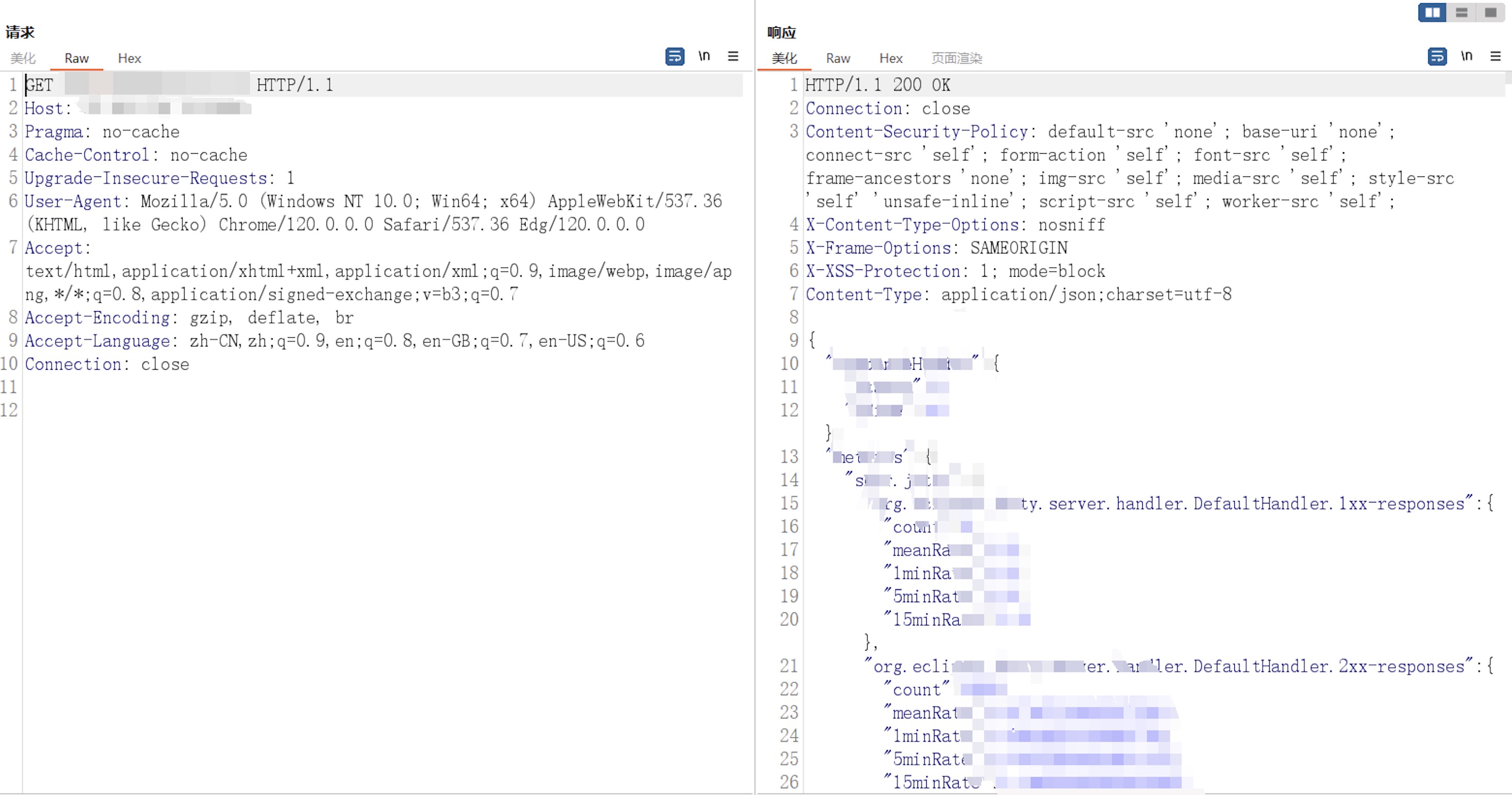Toggle \n characters display in response pane
Image resolution: width=1512 pixels, height=795 pixels.
pyautogui.click(x=1467, y=57)
